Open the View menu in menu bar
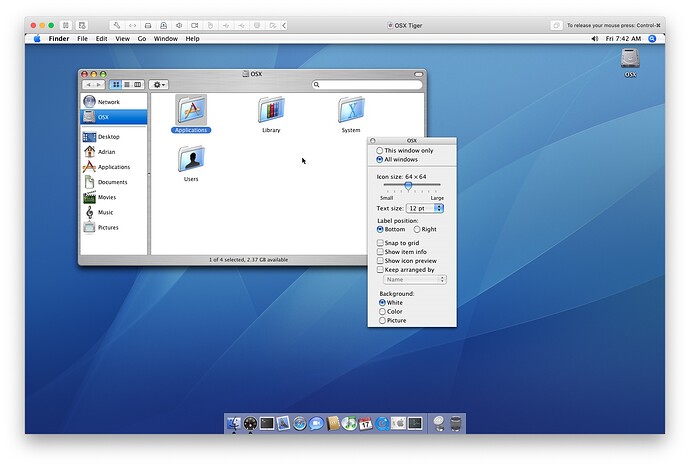Viewport: 690px width, 466px height. (x=122, y=39)
